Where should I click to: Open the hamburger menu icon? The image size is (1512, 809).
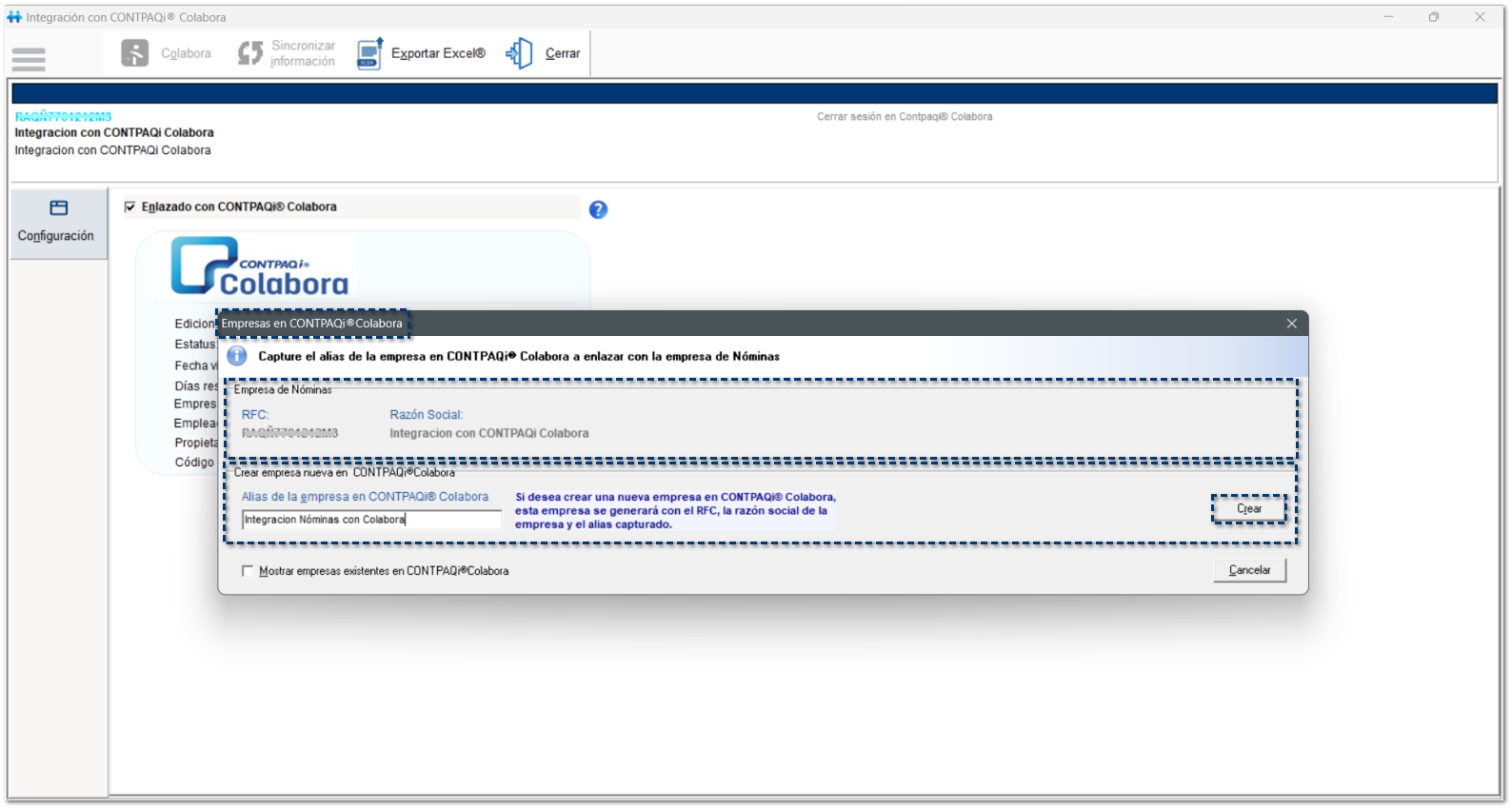coord(29,59)
